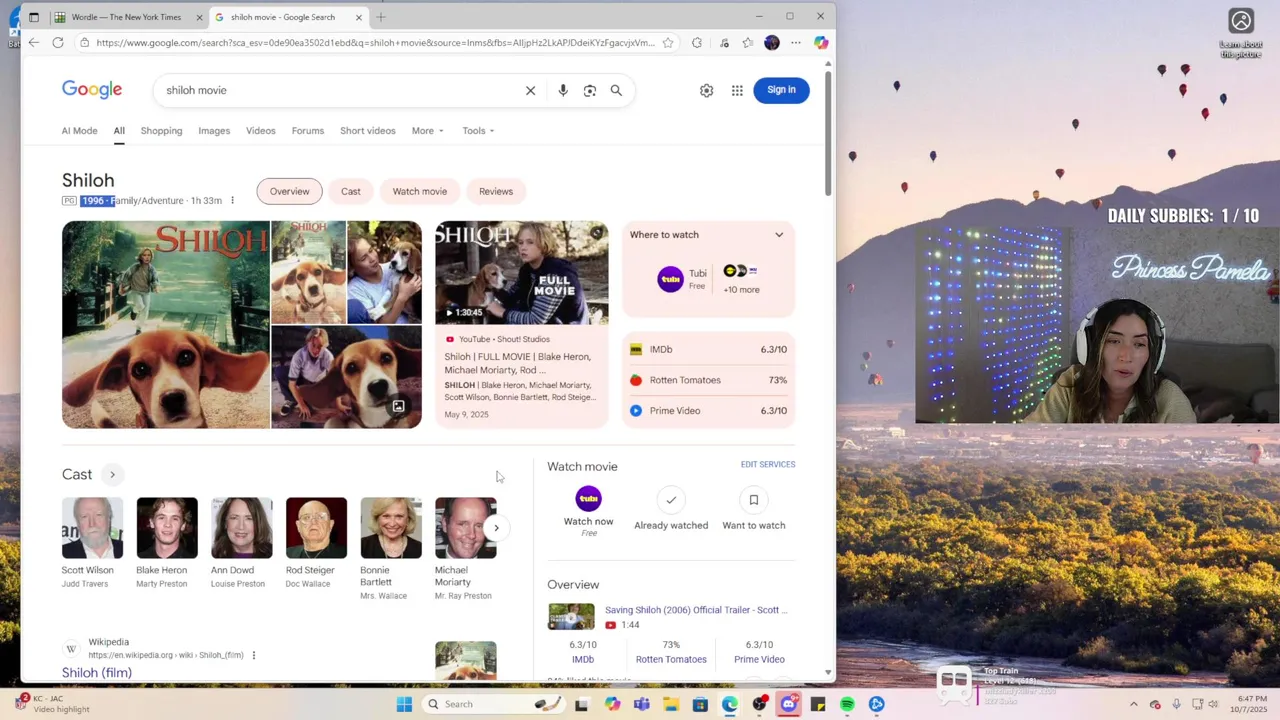This screenshot has width=1280, height=720.
Task: Open the three-dot menu beside Shiloh details
Action: pos(232,201)
